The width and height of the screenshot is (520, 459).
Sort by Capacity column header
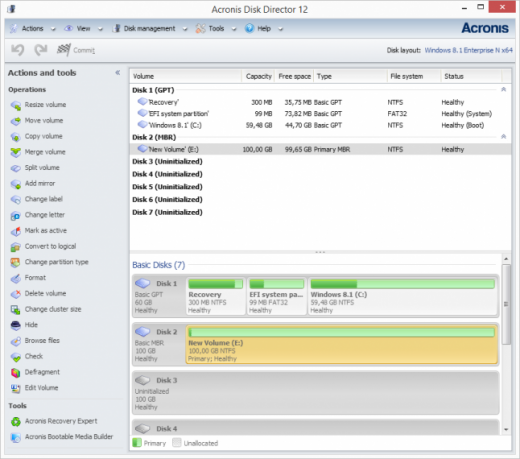click(x=258, y=76)
